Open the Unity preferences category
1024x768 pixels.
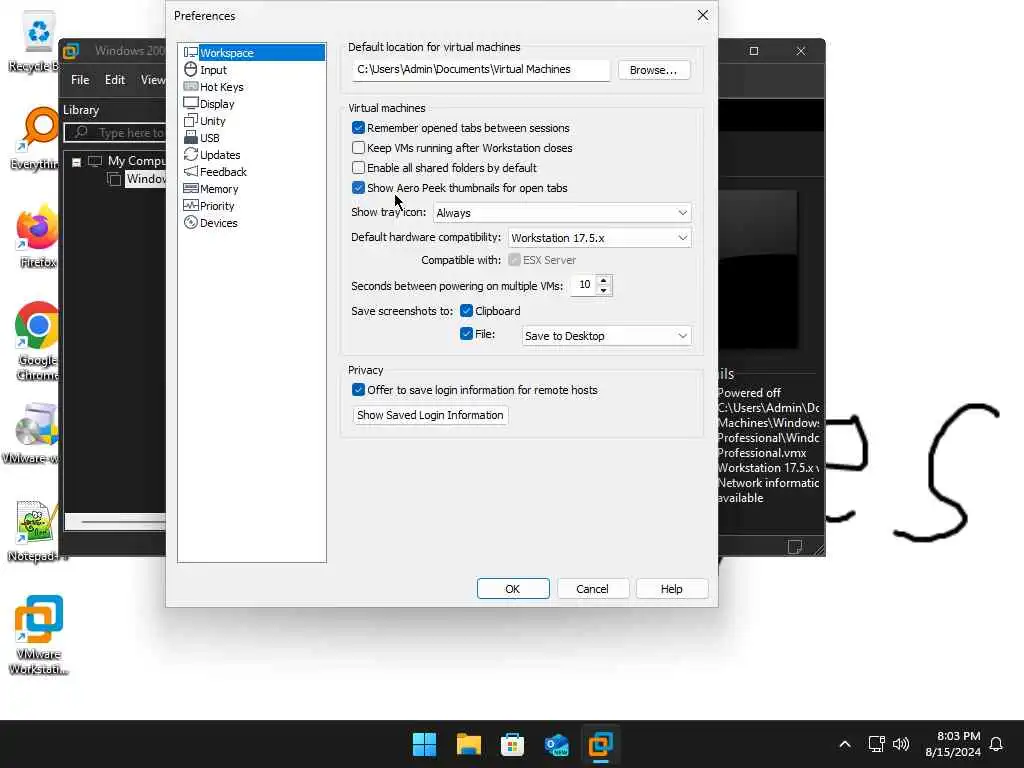212,121
